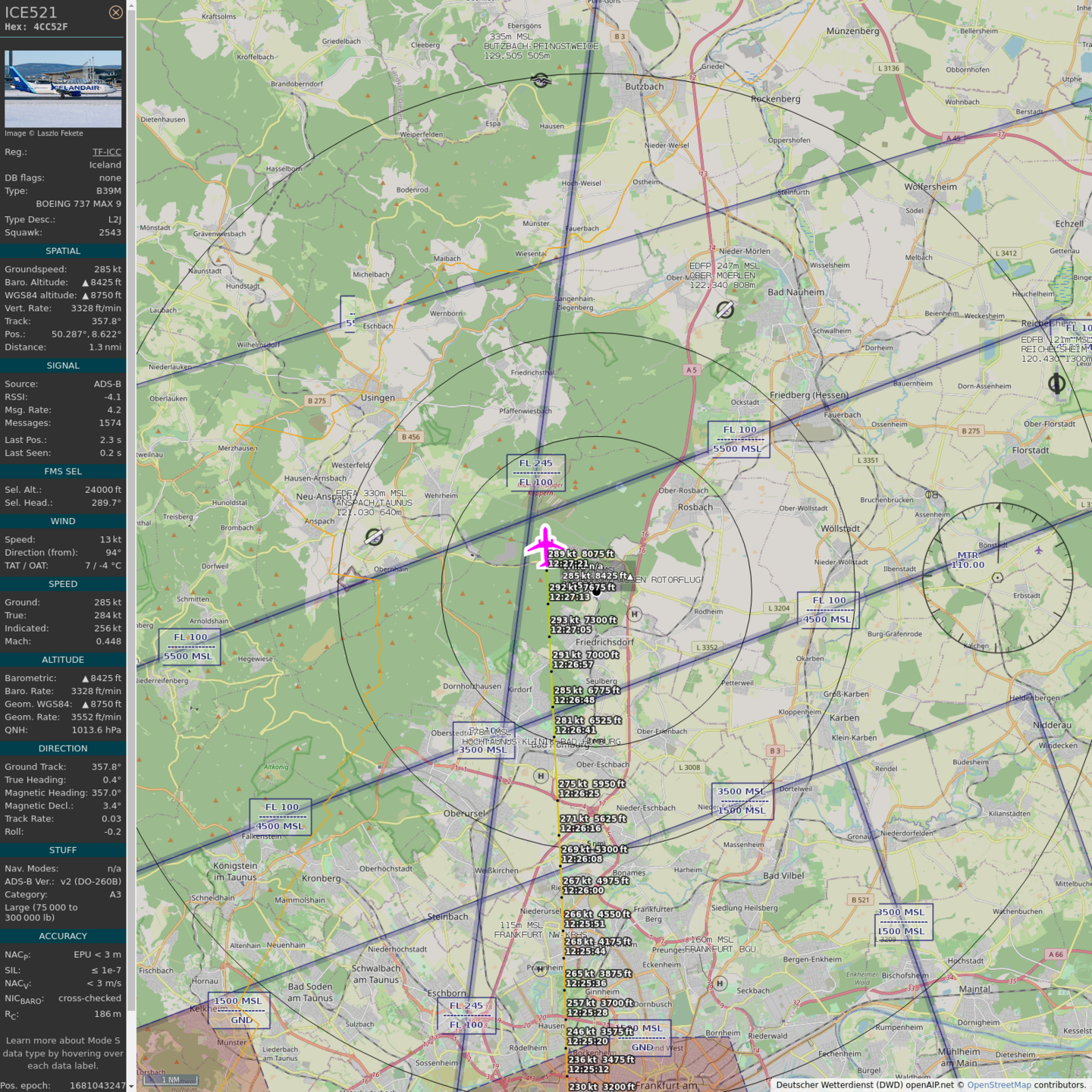1092x1092 pixels.
Task: Select the magenta ICE521 aircraft icon
Action: click(x=544, y=545)
